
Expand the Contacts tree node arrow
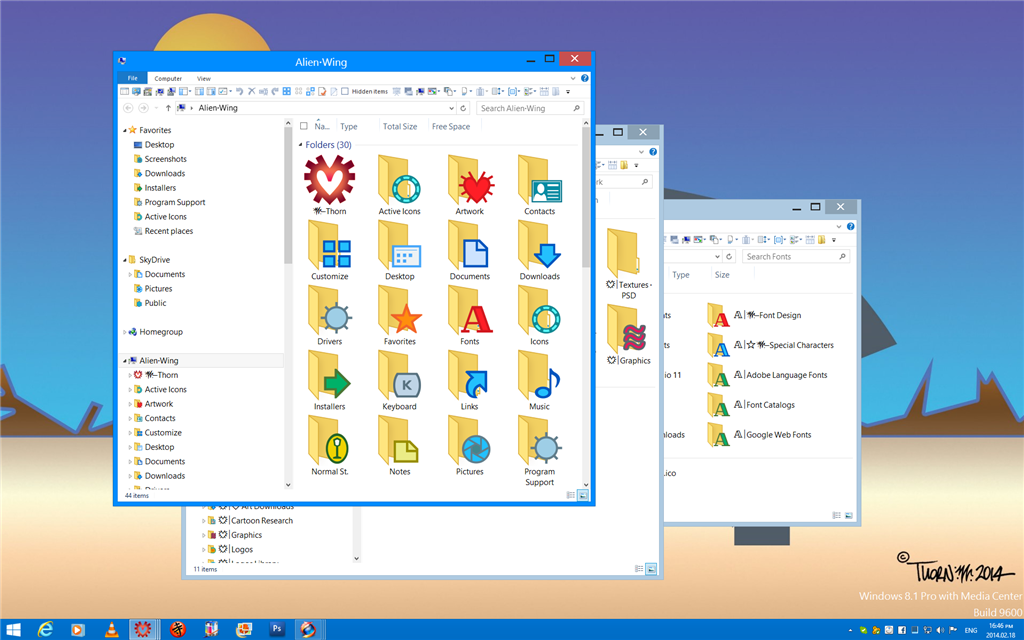(x=130, y=419)
